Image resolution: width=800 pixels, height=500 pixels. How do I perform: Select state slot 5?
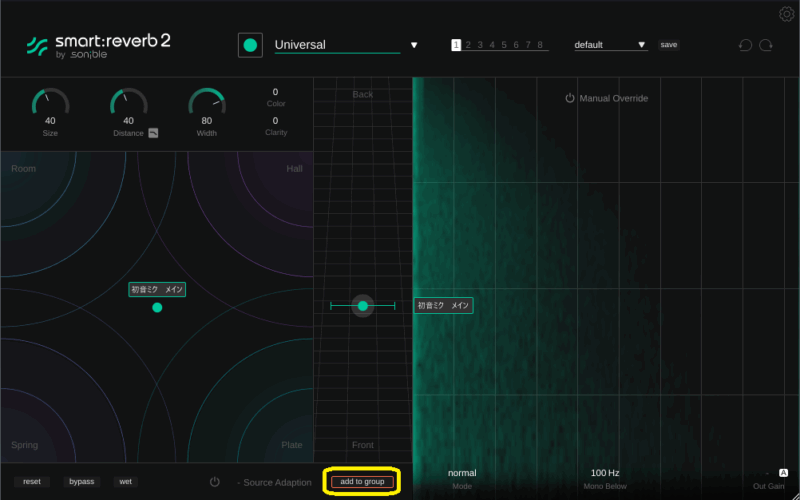(504, 45)
